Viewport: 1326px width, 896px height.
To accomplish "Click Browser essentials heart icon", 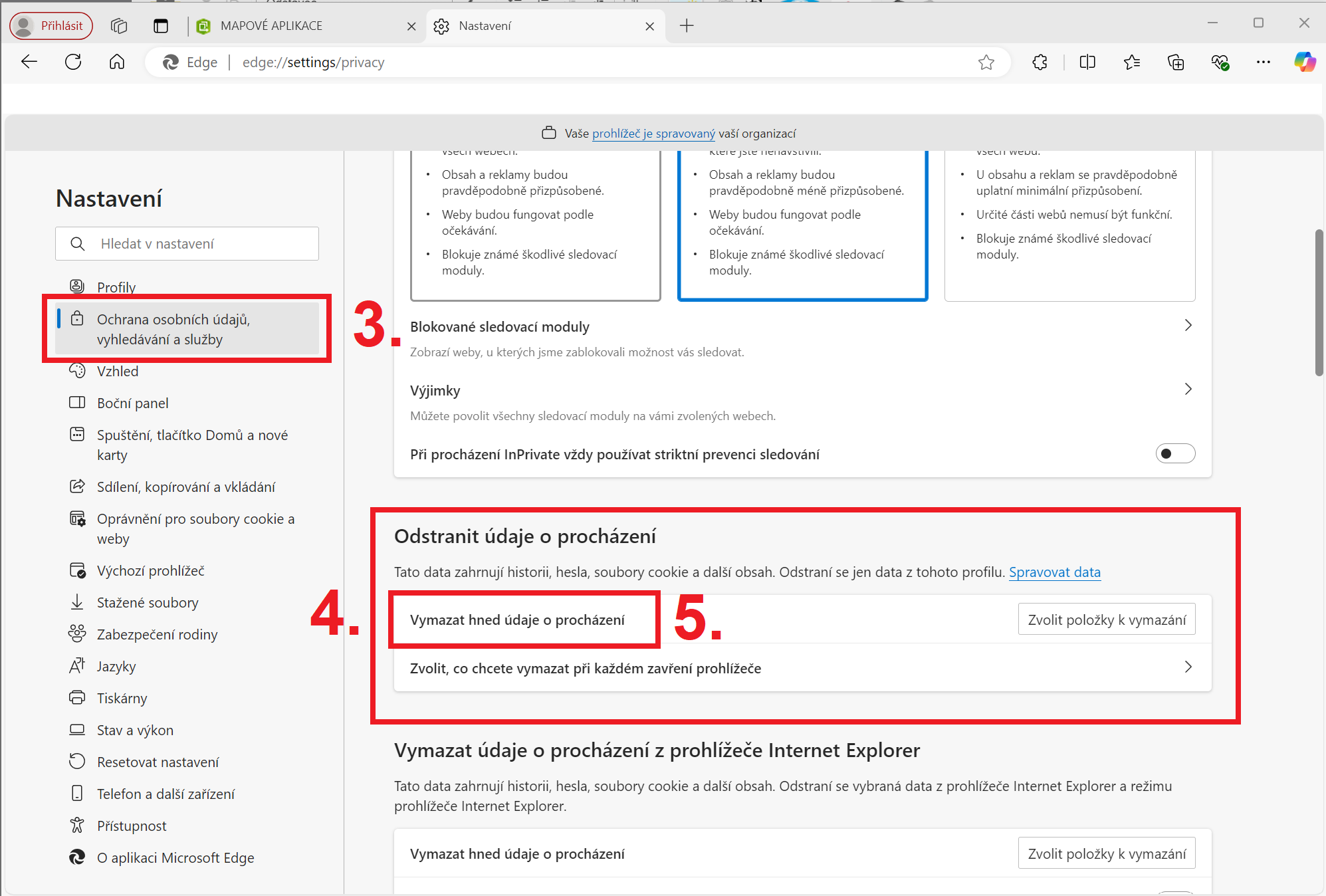I will coord(1220,62).
